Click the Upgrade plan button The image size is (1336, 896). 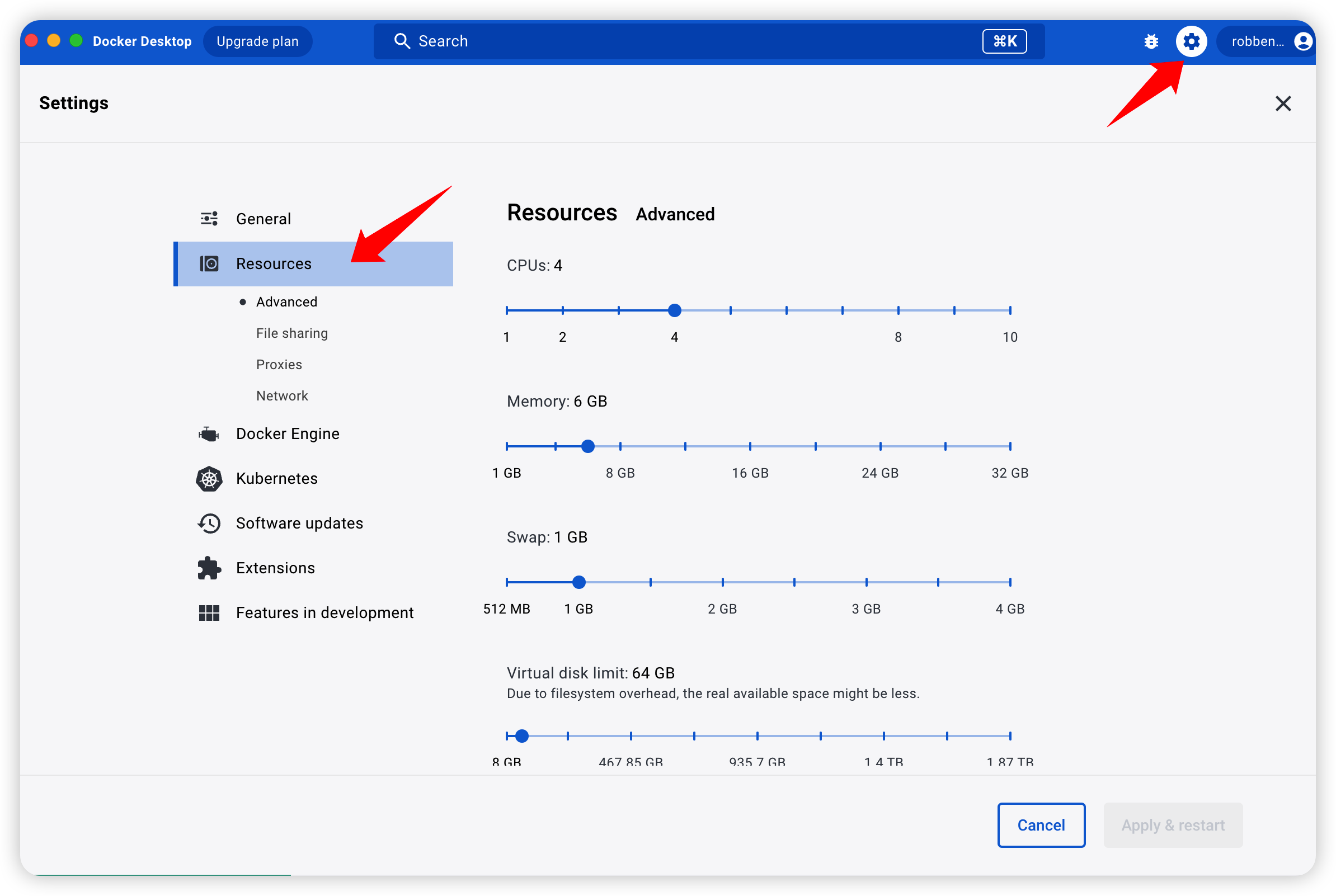point(258,41)
